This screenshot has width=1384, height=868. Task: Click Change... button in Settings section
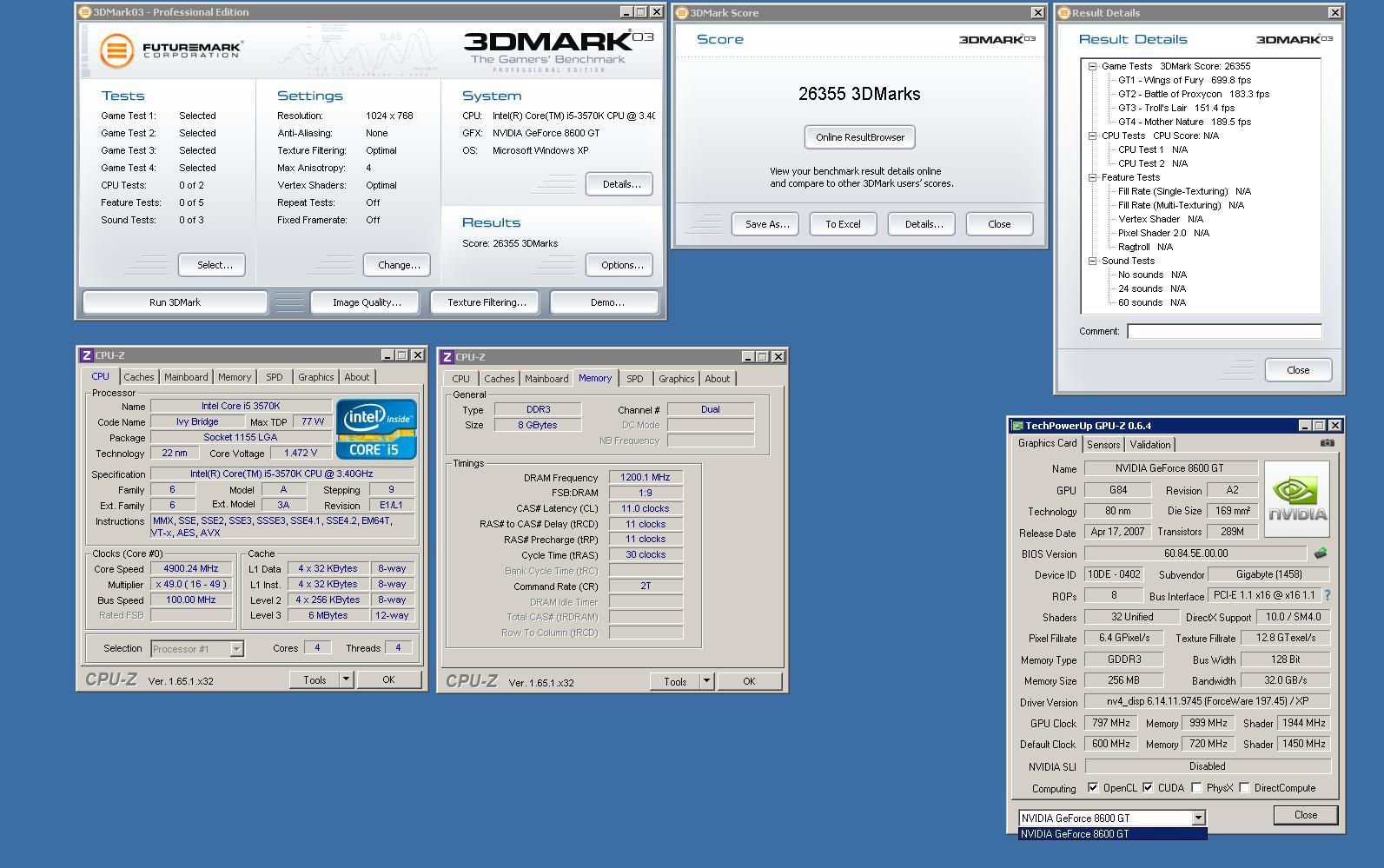[x=399, y=265]
